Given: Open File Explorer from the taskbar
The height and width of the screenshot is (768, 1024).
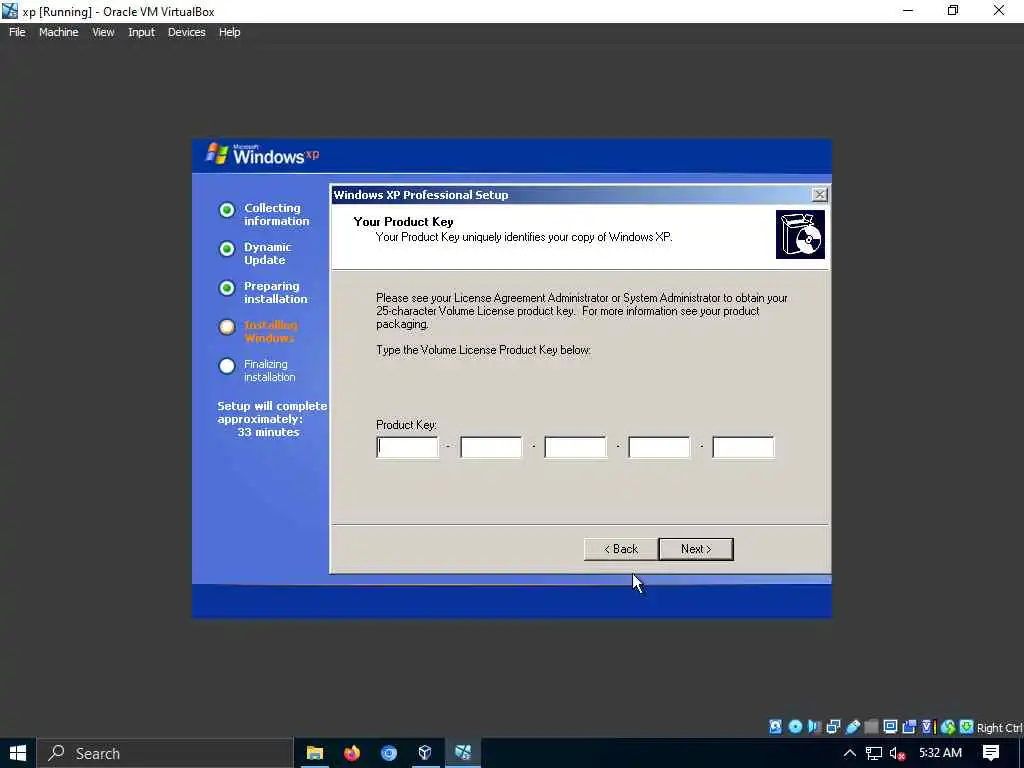Looking at the screenshot, I should (315, 753).
